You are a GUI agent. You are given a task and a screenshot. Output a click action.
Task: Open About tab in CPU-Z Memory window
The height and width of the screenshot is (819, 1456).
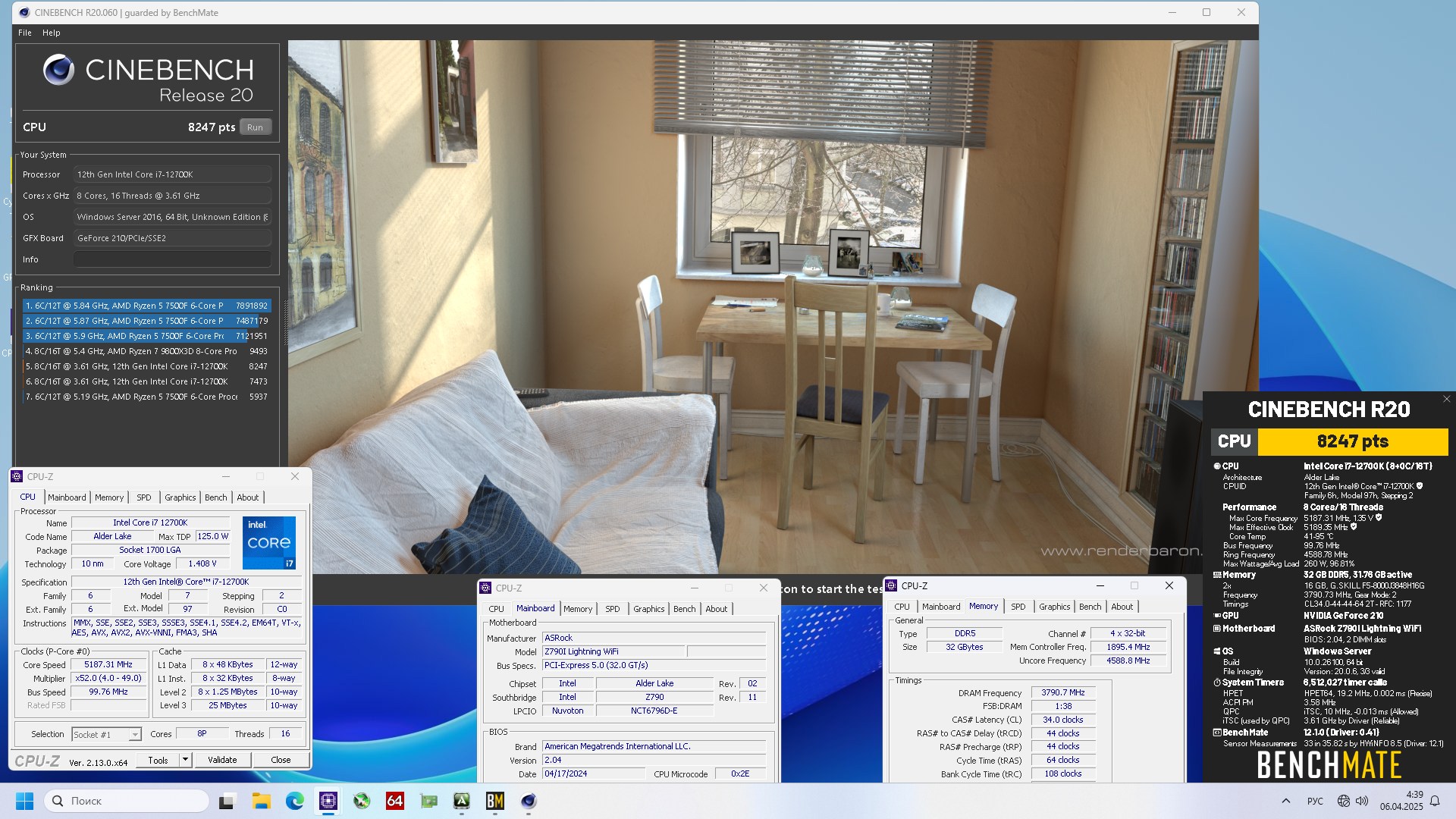(1122, 607)
